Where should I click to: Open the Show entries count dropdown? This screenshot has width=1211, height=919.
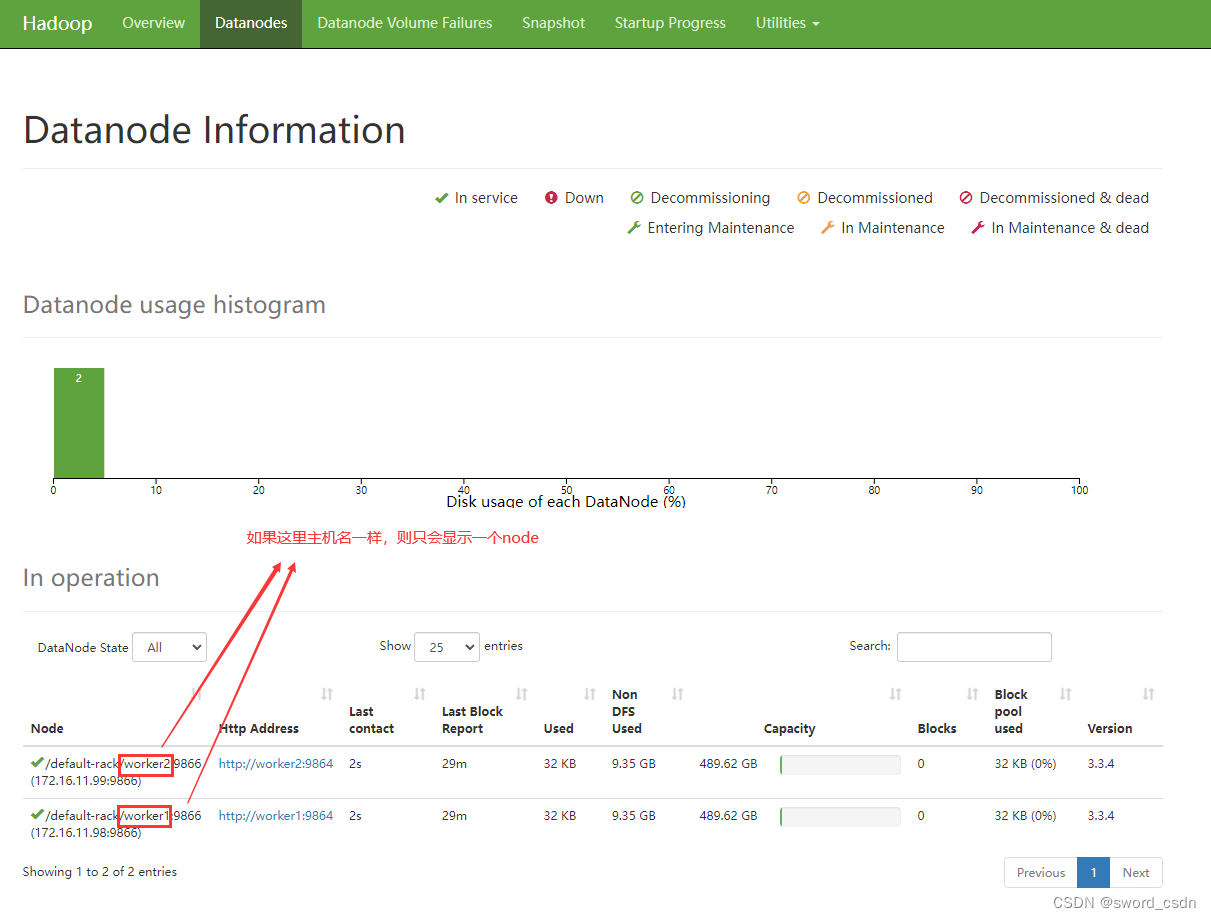click(x=447, y=647)
